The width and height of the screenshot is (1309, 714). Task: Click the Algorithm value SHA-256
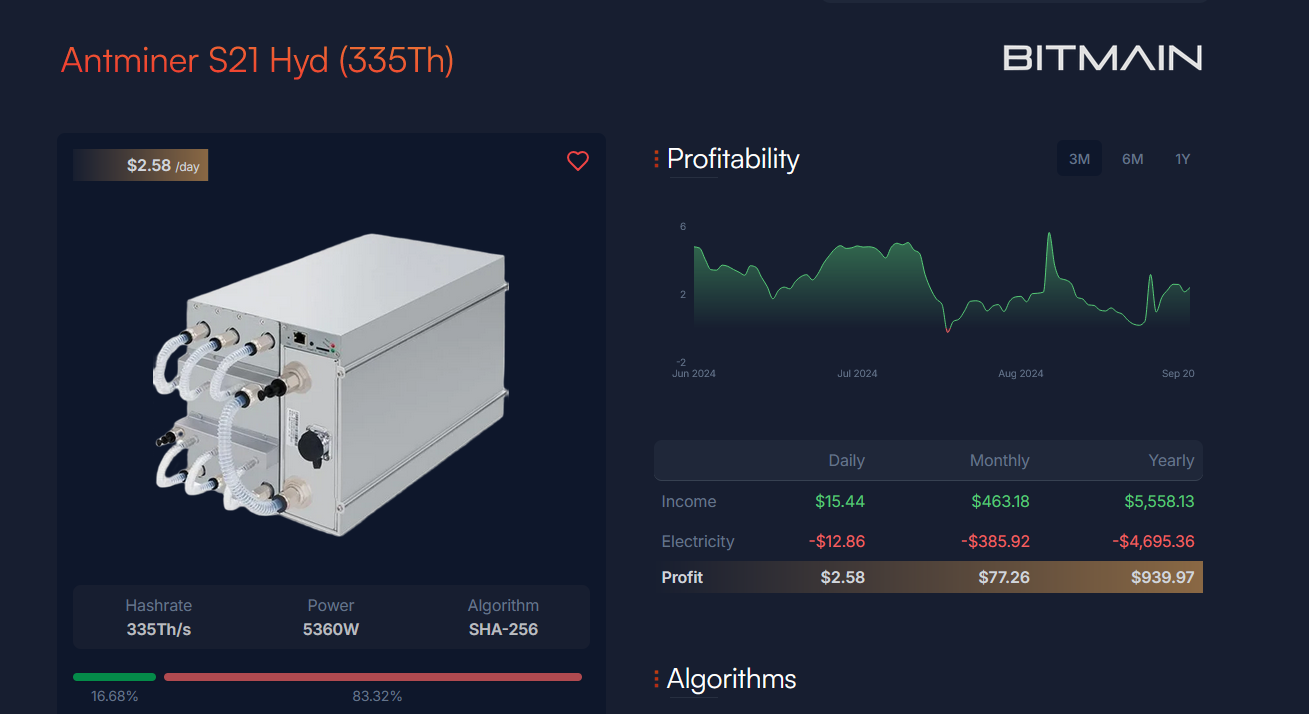pos(503,630)
